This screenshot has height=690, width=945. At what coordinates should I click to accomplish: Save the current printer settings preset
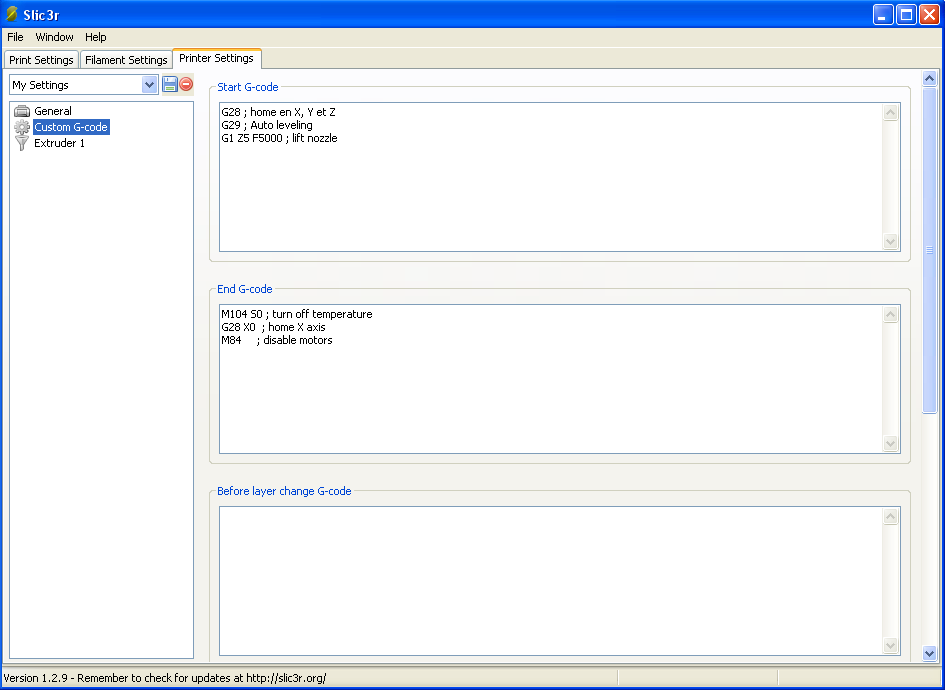(170, 84)
